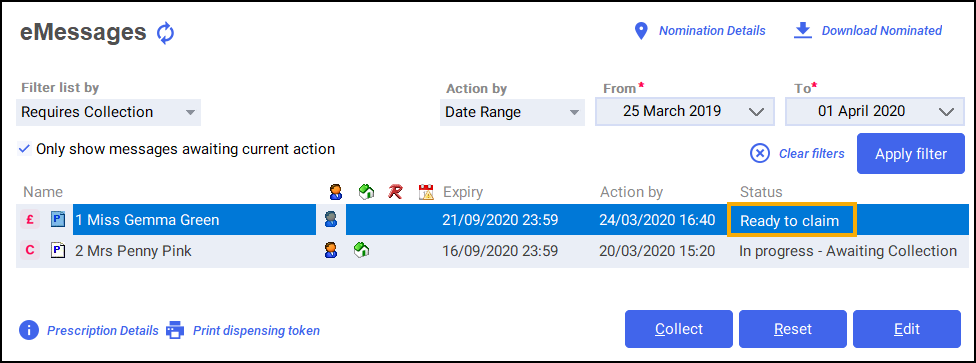This screenshot has height=363, width=976.
Task: Click the Apply filter button
Action: (x=911, y=154)
